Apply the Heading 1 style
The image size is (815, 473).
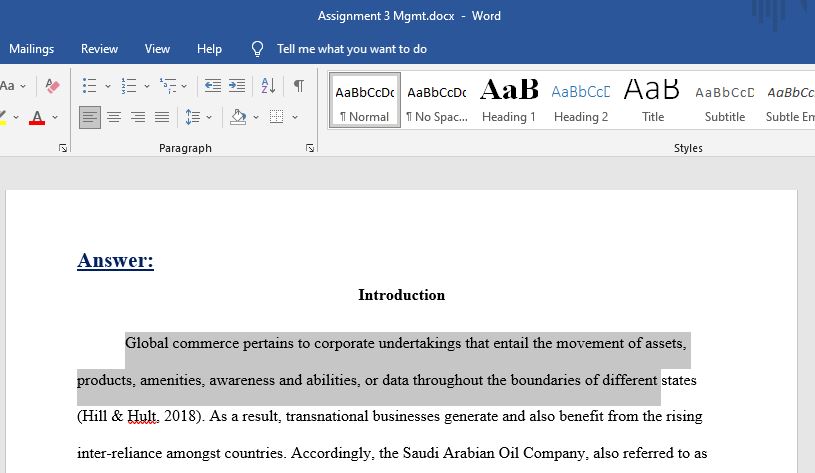pyautogui.click(x=509, y=100)
